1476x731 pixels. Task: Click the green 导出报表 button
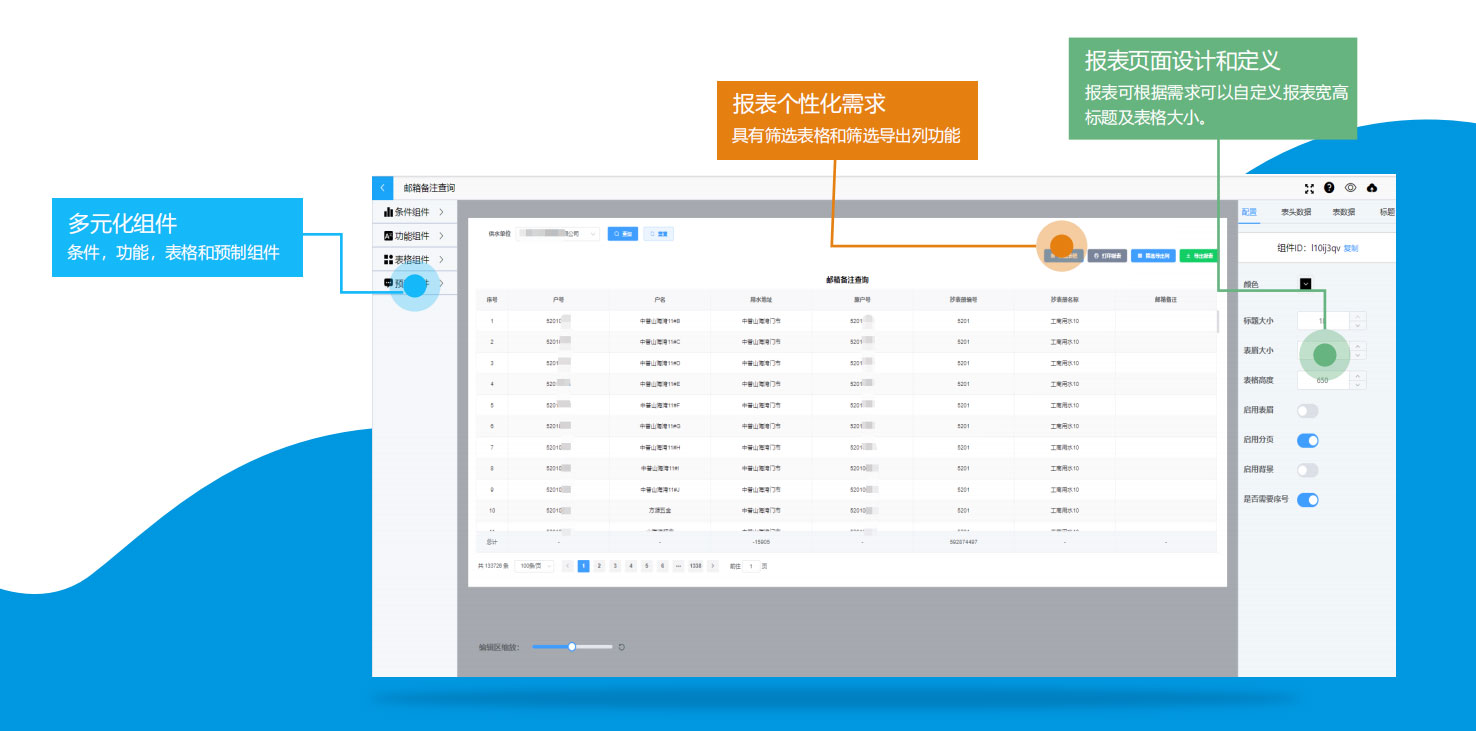pos(1198,256)
